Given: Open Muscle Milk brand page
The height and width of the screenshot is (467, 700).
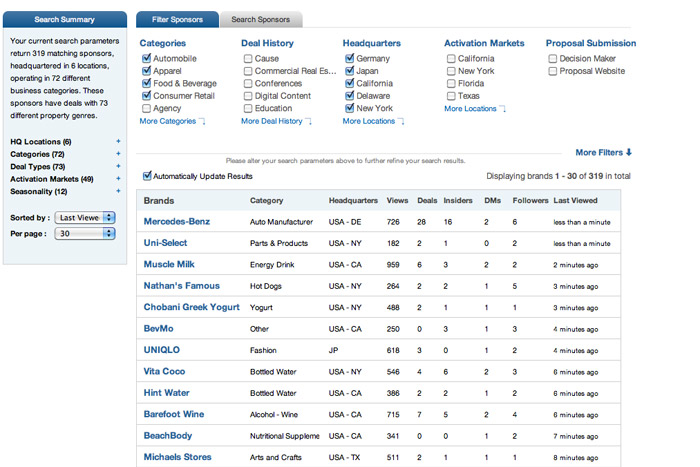Looking at the screenshot, I should (x=169, y=264).
